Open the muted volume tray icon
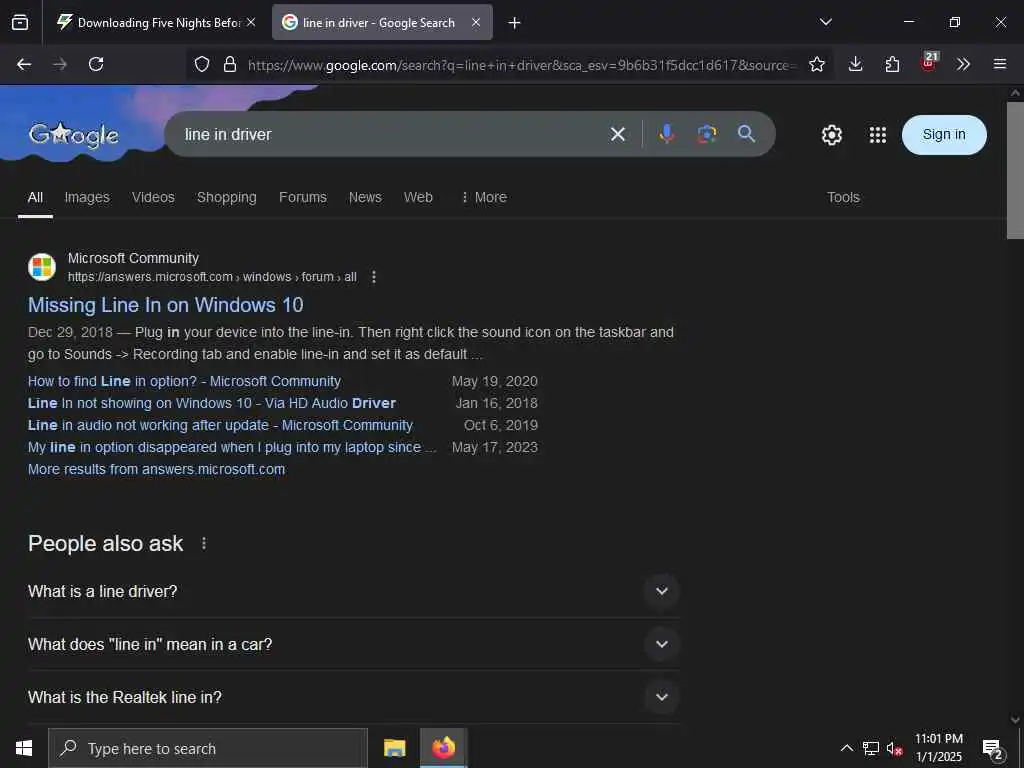The image size is (1024, 768). 894,748
